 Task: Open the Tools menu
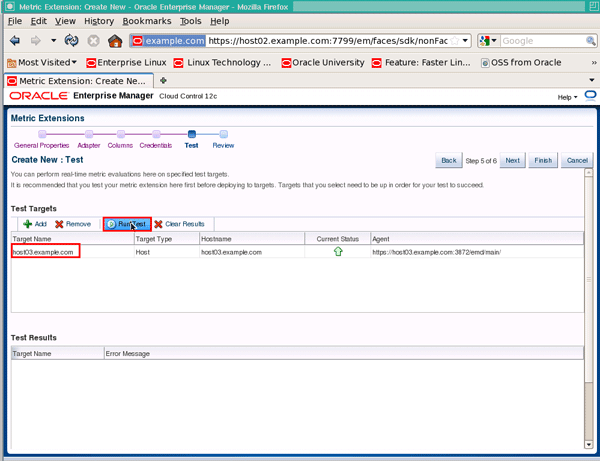point(191,21)
